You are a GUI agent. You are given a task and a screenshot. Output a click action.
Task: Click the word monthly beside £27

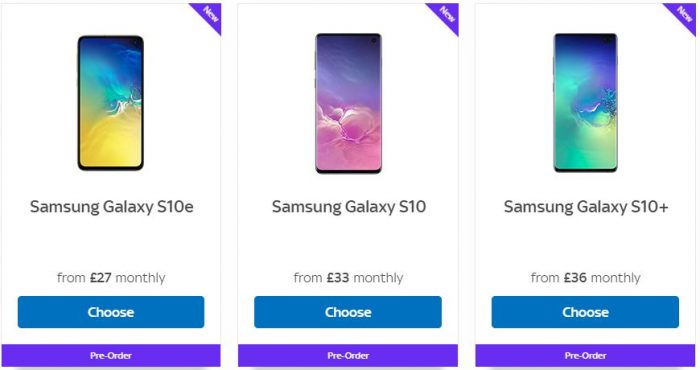click(x=140, y=278)
